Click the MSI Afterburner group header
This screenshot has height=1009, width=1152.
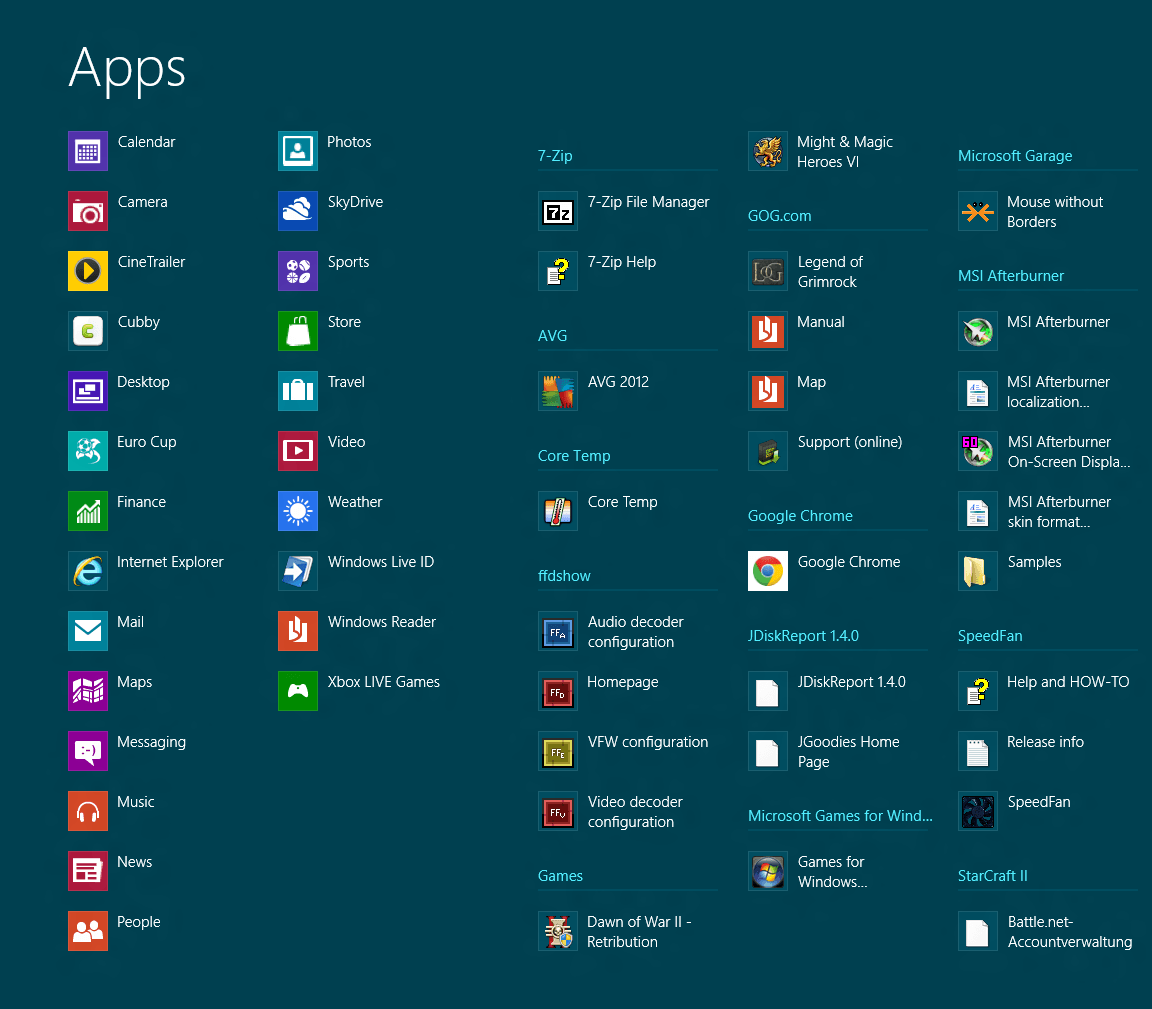click(x=1011, y=276)
